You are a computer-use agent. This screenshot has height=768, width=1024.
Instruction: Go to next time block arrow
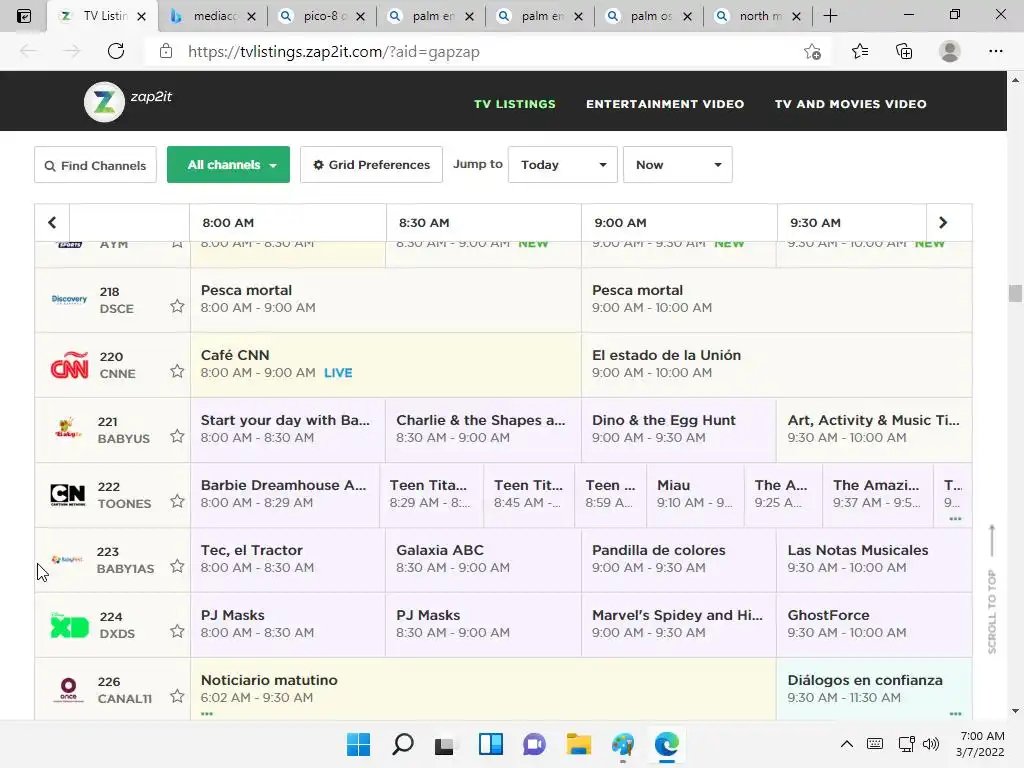(x=943, y=223)
